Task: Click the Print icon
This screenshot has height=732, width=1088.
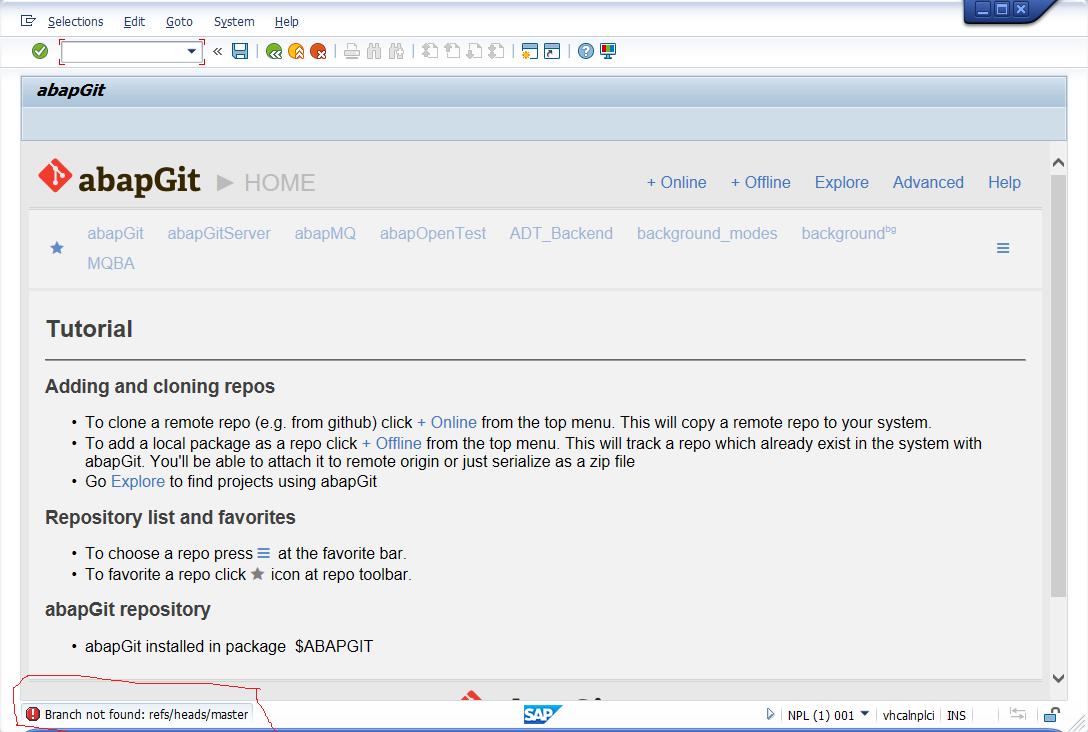Action: pos(351,51)
